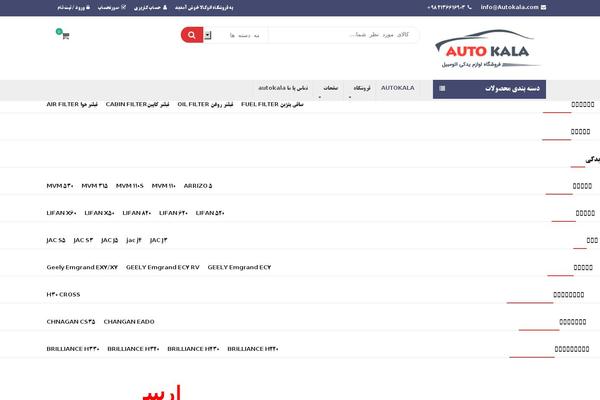Screen dimensions: 600x400
Task: Choose the LIFAN 520 link
Action: click(x=210, y=213)
